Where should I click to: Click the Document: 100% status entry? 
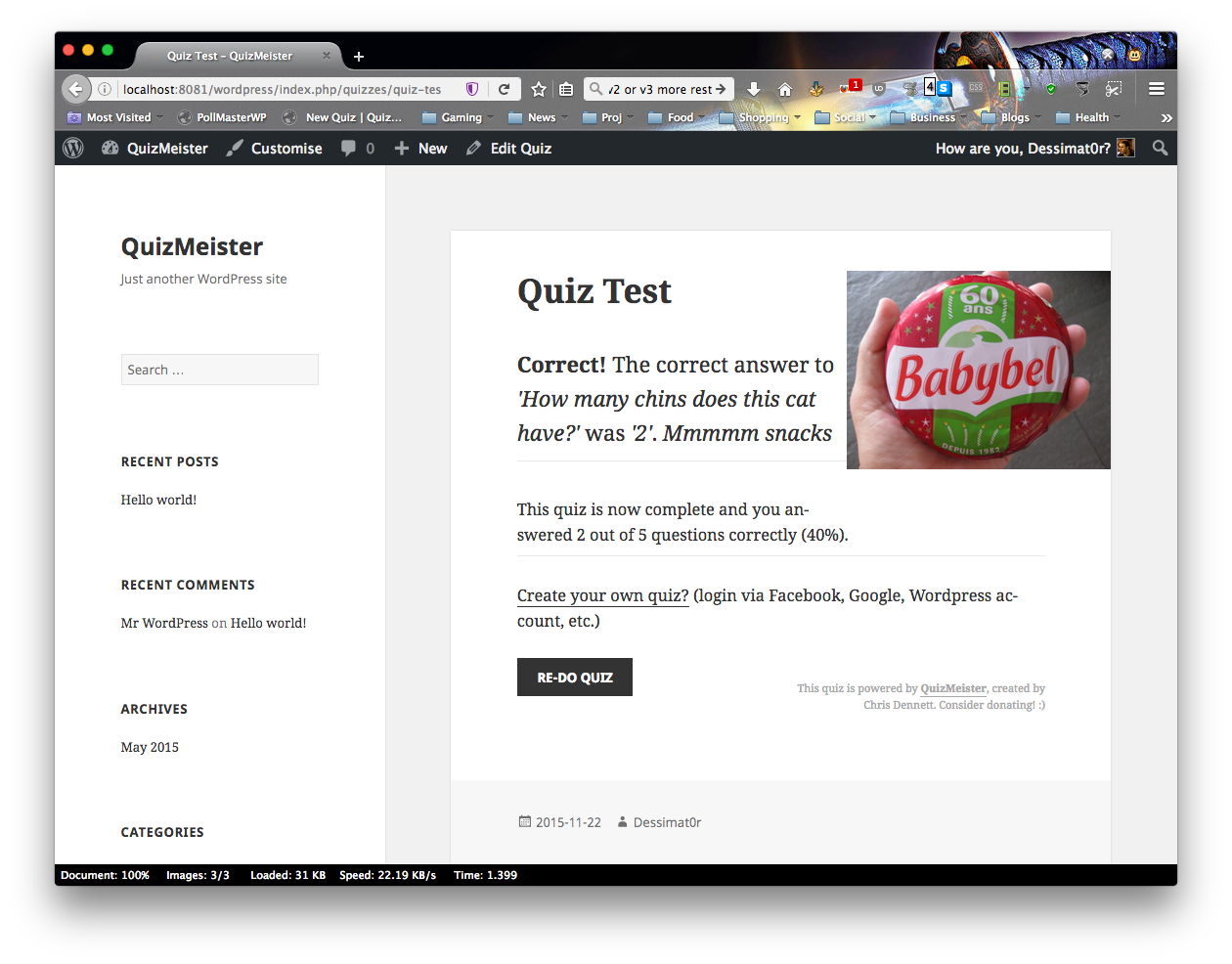(105, 875)
